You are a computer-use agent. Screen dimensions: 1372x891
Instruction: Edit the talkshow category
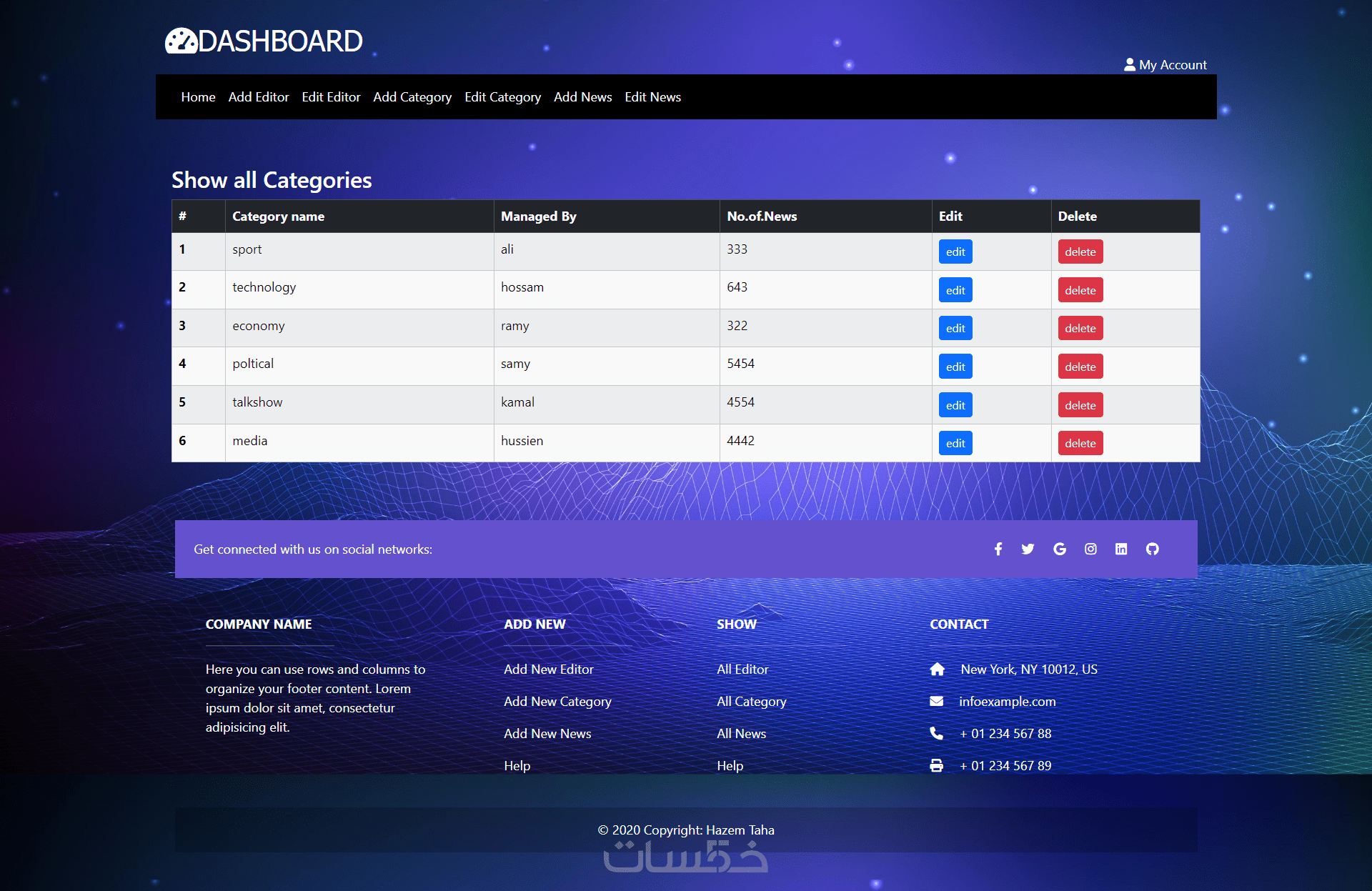pyautogui.click(x=955, y=405)
